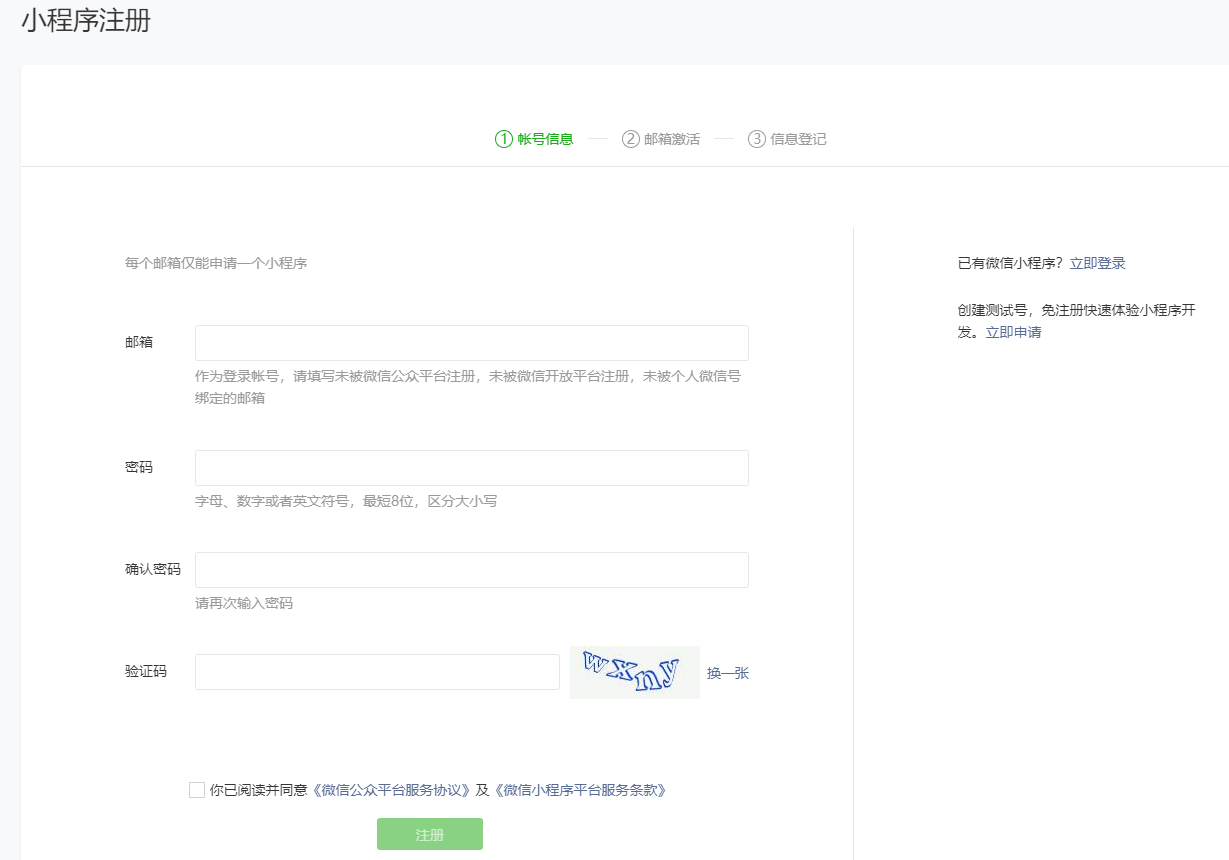Select step 3 信息登记
This screenshot has width=1229, height=860.
[787, 139]
